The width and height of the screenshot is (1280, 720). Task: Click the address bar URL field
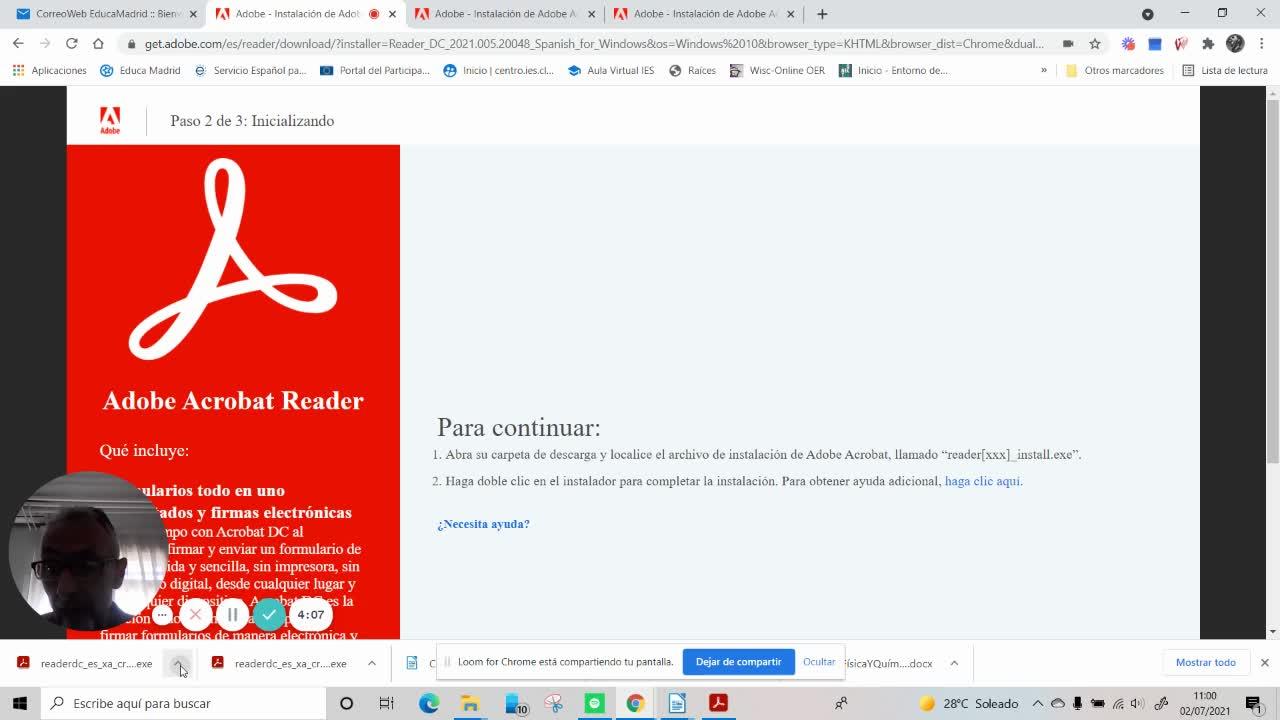pyautogui.click(x=594, y=44)
